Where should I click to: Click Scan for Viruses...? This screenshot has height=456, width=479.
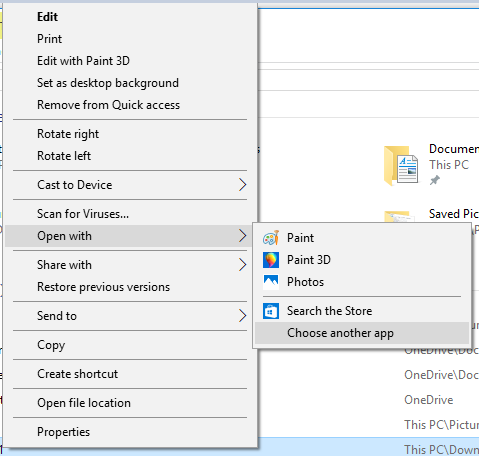(x=130, y=214)
